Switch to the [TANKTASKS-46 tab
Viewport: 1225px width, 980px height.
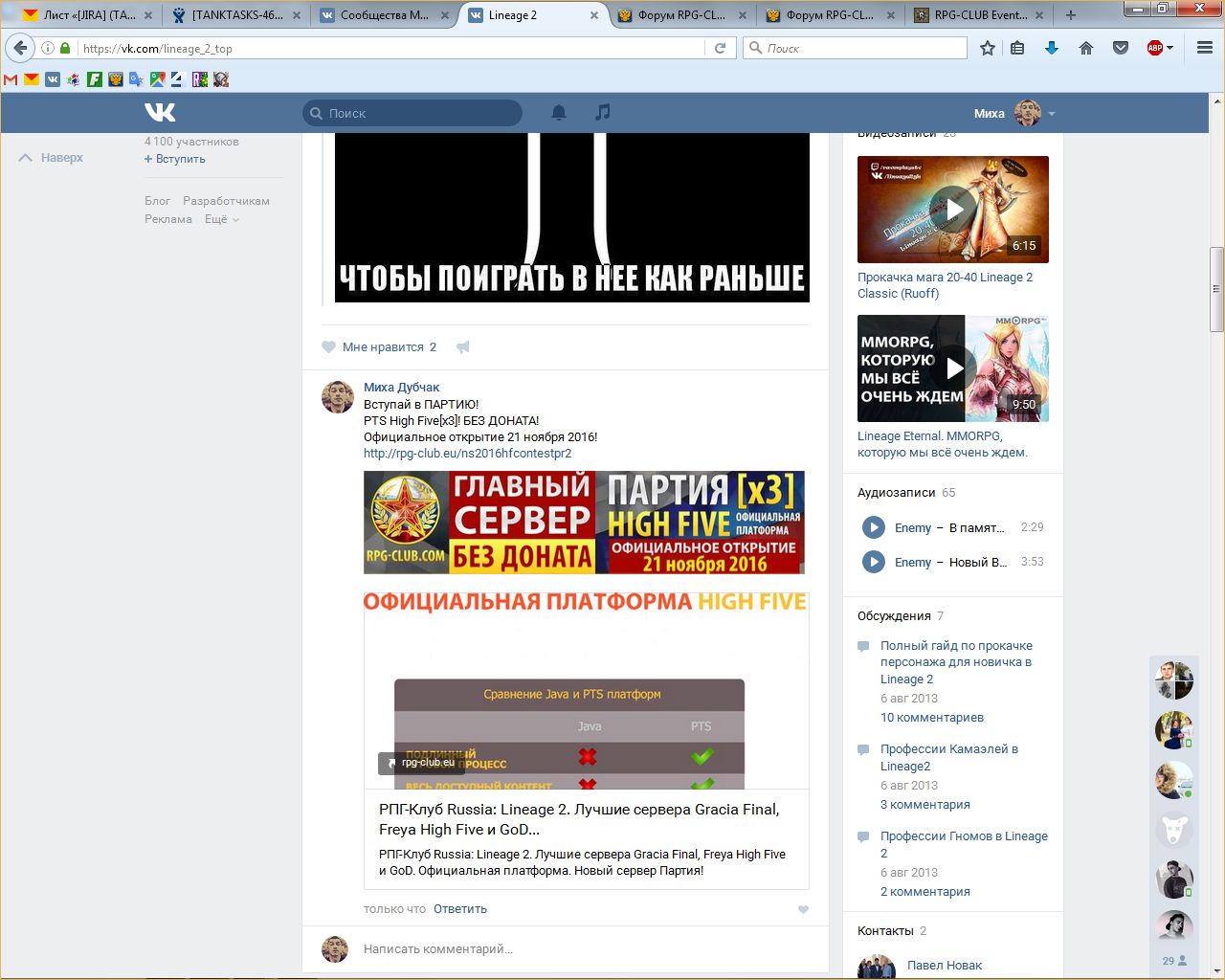tap(236, 15)
